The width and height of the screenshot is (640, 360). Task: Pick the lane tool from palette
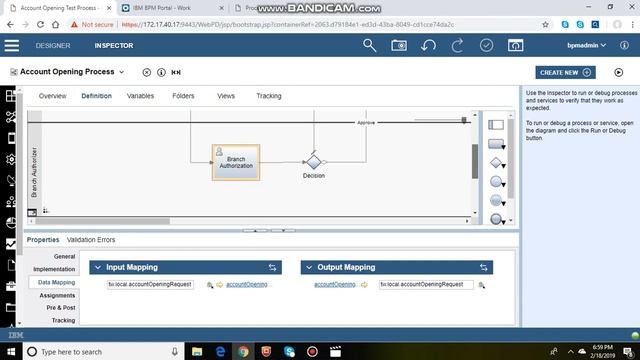tap(496, 124)
